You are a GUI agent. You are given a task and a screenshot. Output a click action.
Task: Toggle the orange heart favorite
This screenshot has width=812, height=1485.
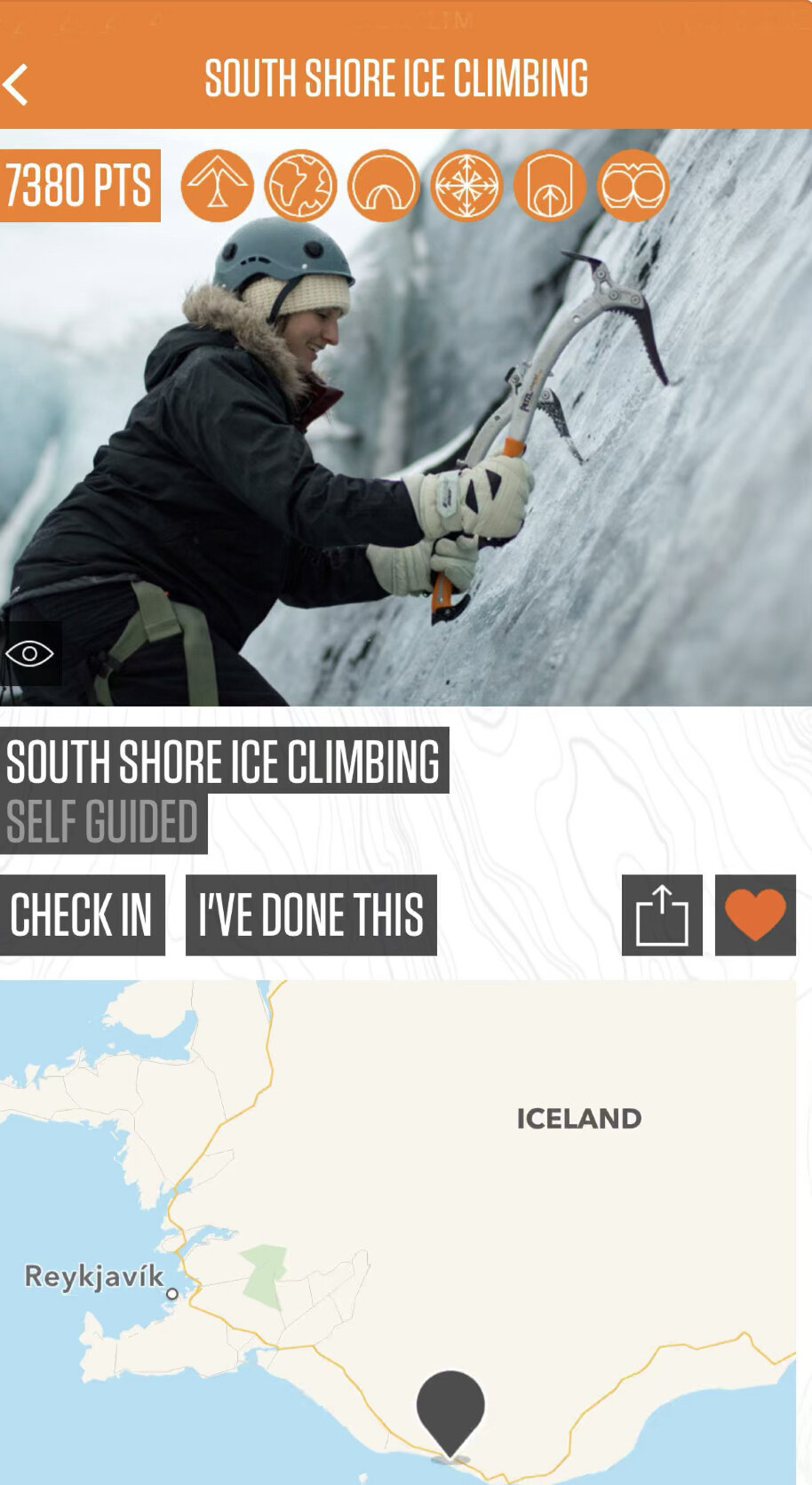[755, 915]
